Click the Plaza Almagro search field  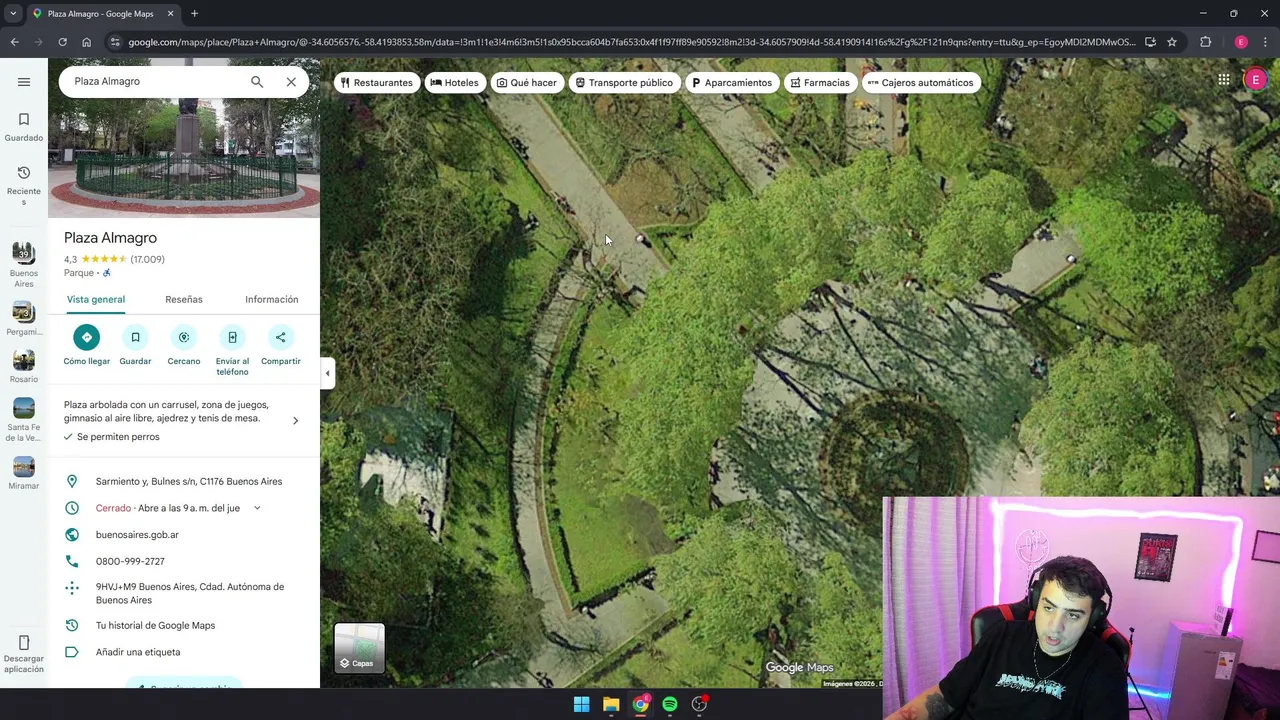[x=155, y=82]
